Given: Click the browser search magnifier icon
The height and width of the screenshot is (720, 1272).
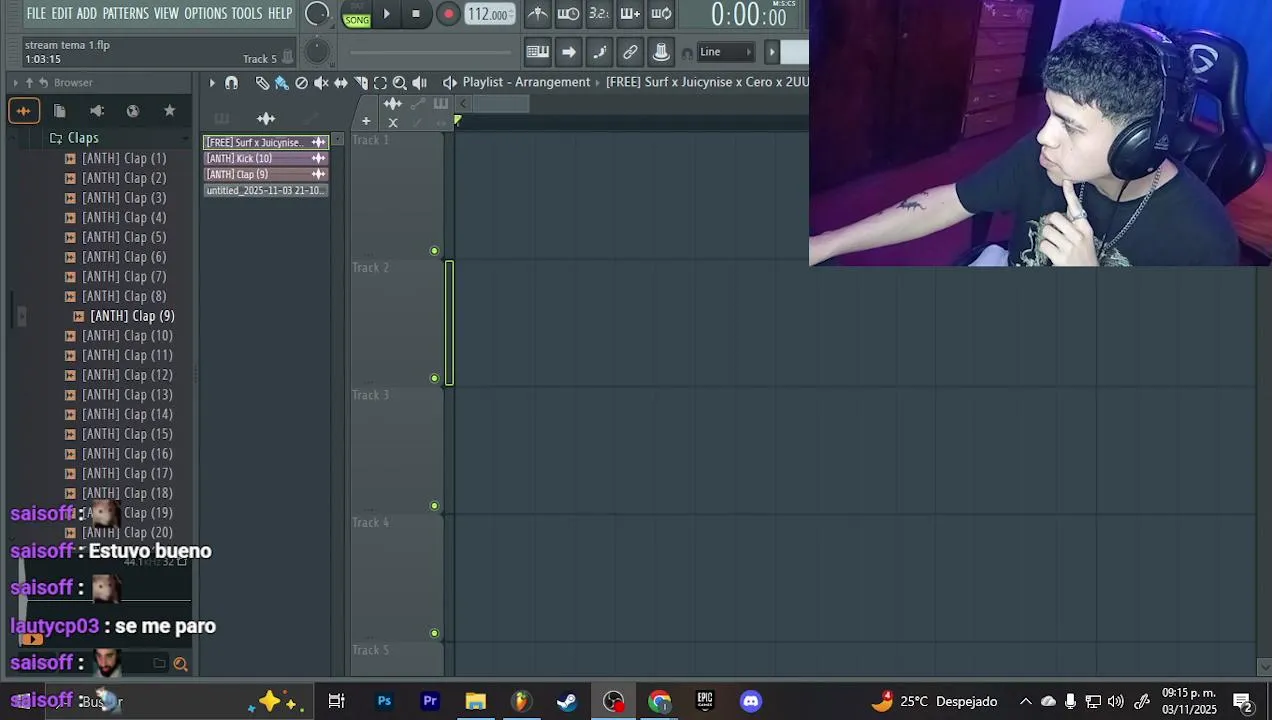Looking at the screenshot, I should pyautogui.click(x=180, y=663).
